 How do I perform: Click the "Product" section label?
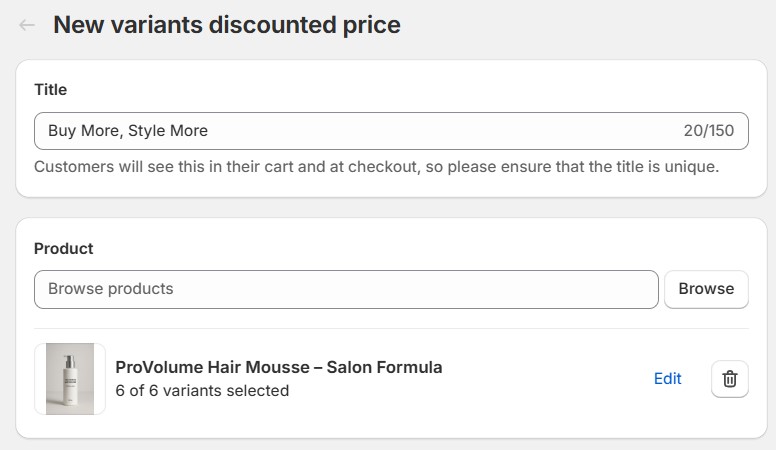tap(63, 248)
